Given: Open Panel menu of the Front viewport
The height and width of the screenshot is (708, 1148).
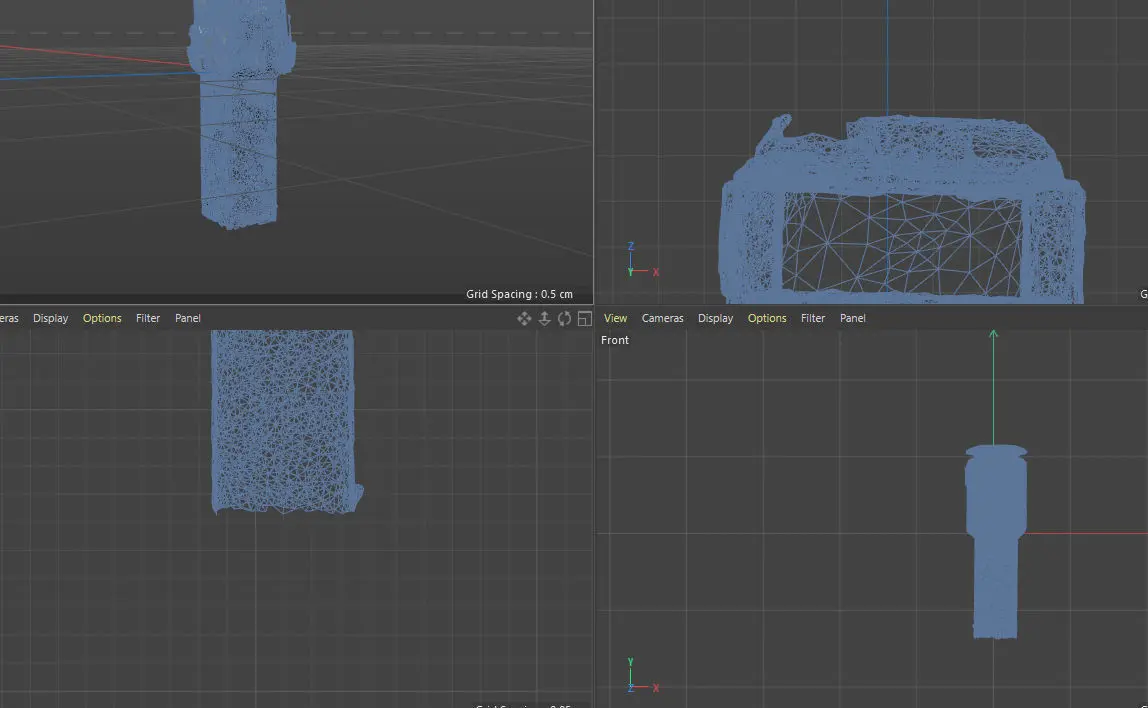Looking at the screenshot, I should tap(852, 318).
